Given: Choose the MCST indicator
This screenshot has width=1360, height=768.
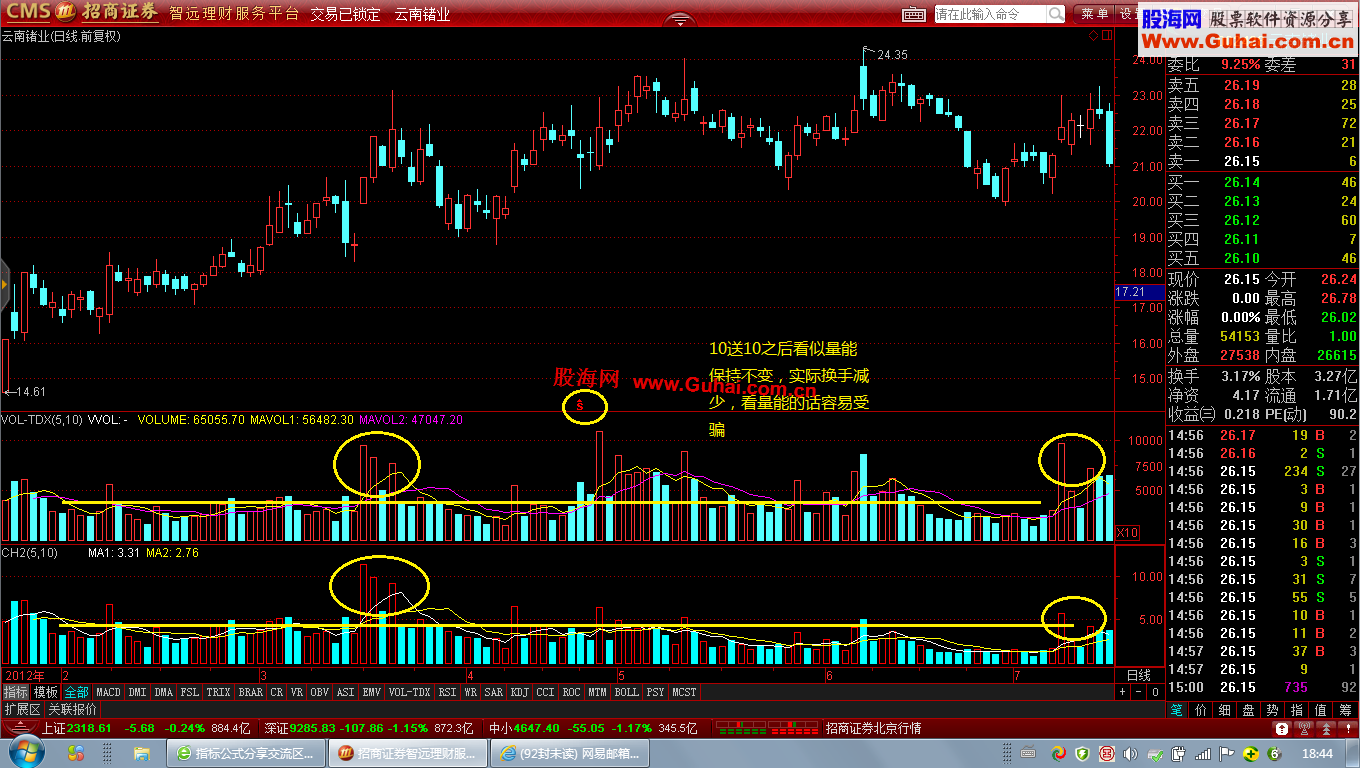Looking at the screenshot, I should (x=684, y=692).
